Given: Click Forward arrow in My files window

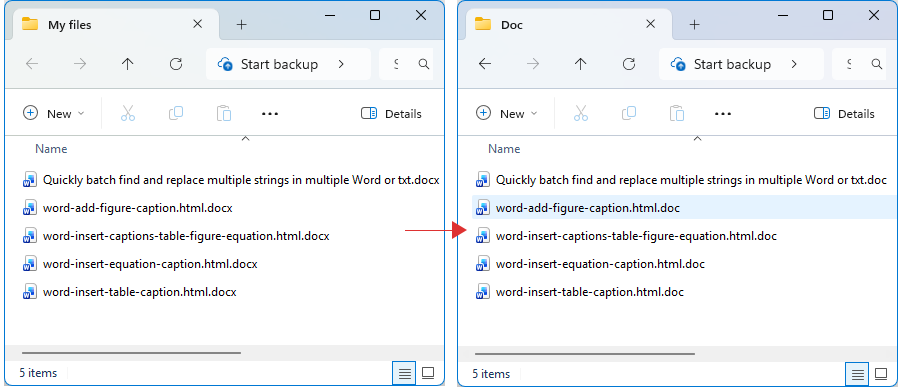Looking at the screenshot, I should tap(80, 64).
